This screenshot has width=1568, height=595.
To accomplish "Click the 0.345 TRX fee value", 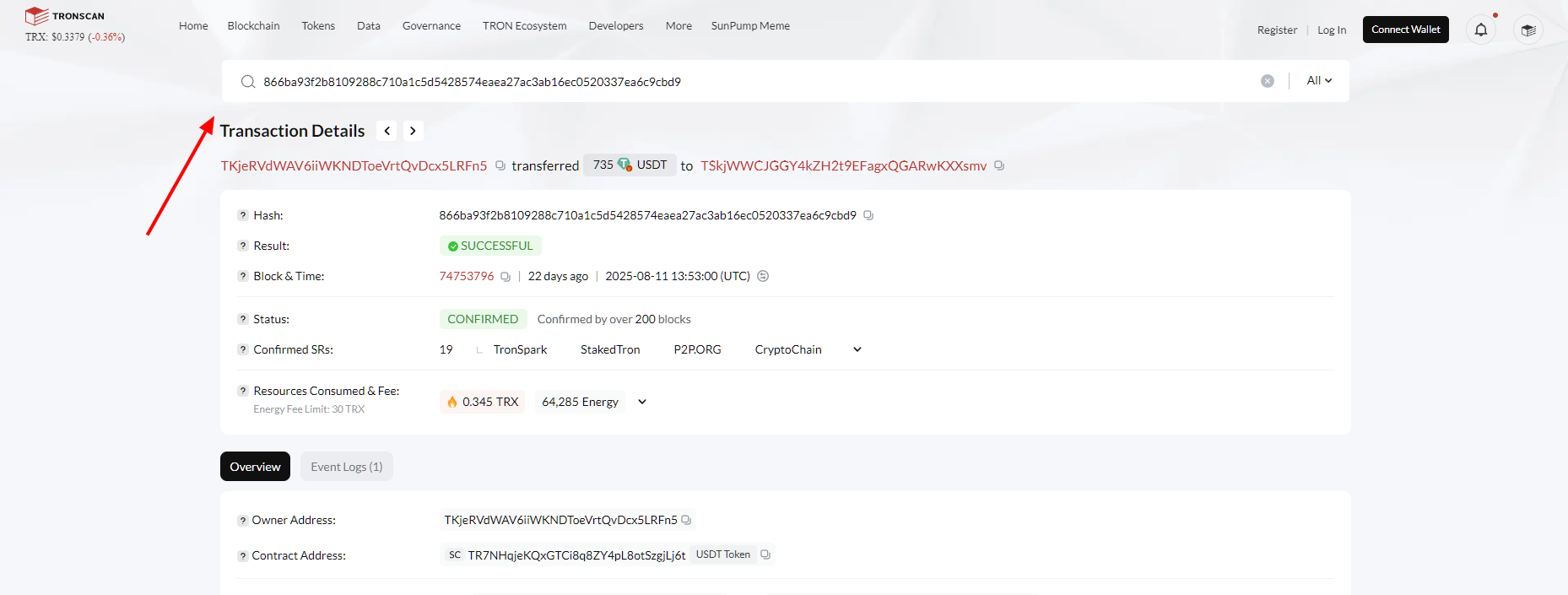I will point(483,402).
